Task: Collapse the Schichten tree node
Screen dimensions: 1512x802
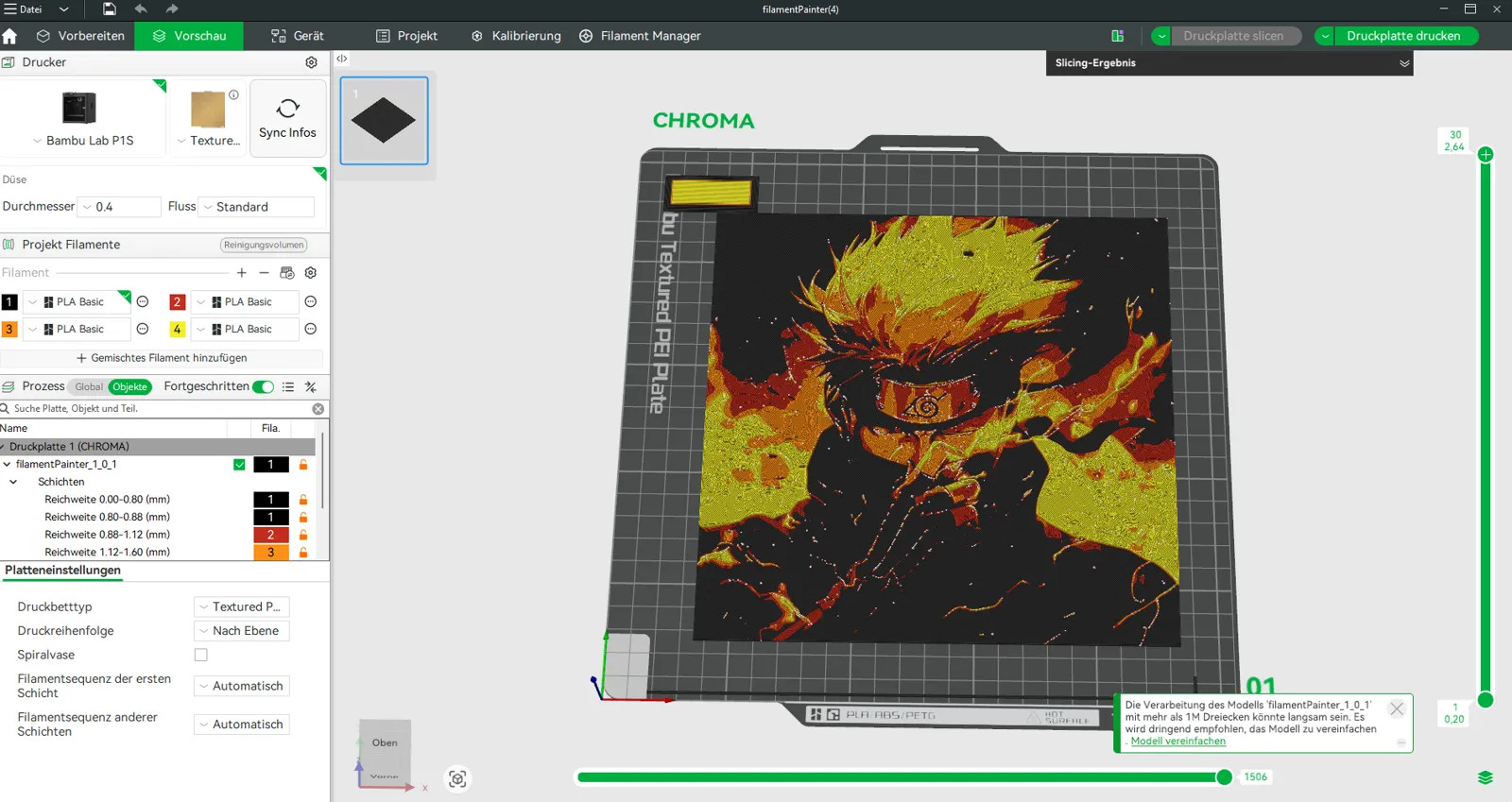Action: tap(14, 482)
